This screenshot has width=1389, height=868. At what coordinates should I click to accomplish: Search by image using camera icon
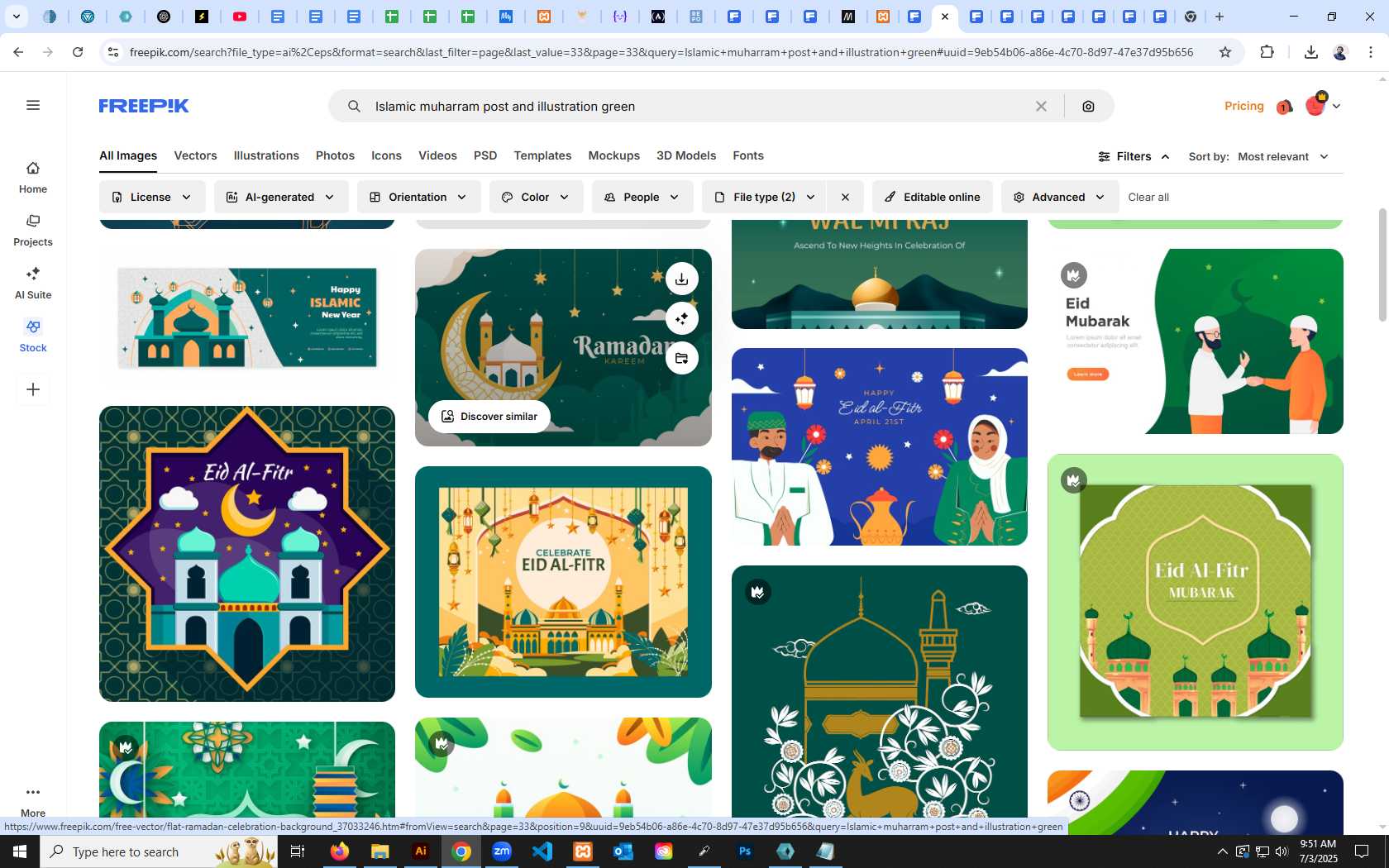click(x=1088, y=106)
